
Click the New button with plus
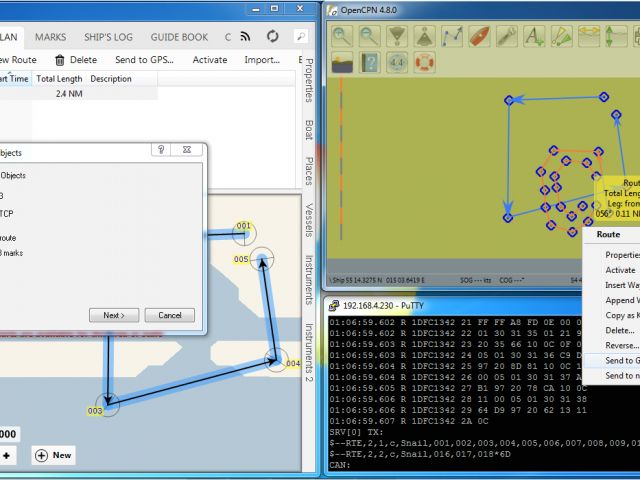[53, 455]
